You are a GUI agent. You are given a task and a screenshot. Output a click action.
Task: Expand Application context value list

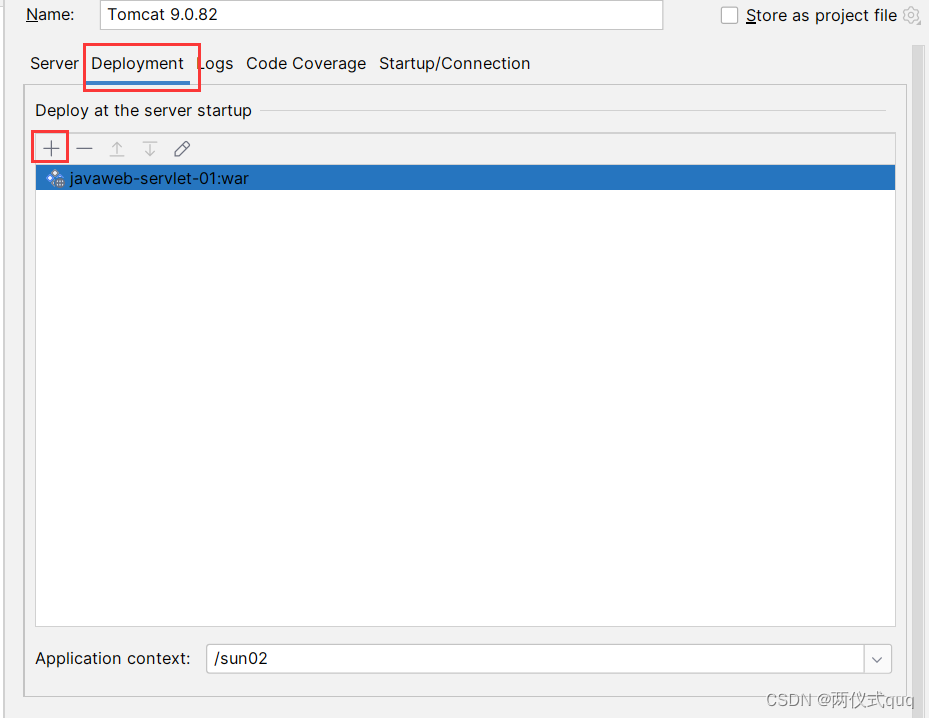877,658
